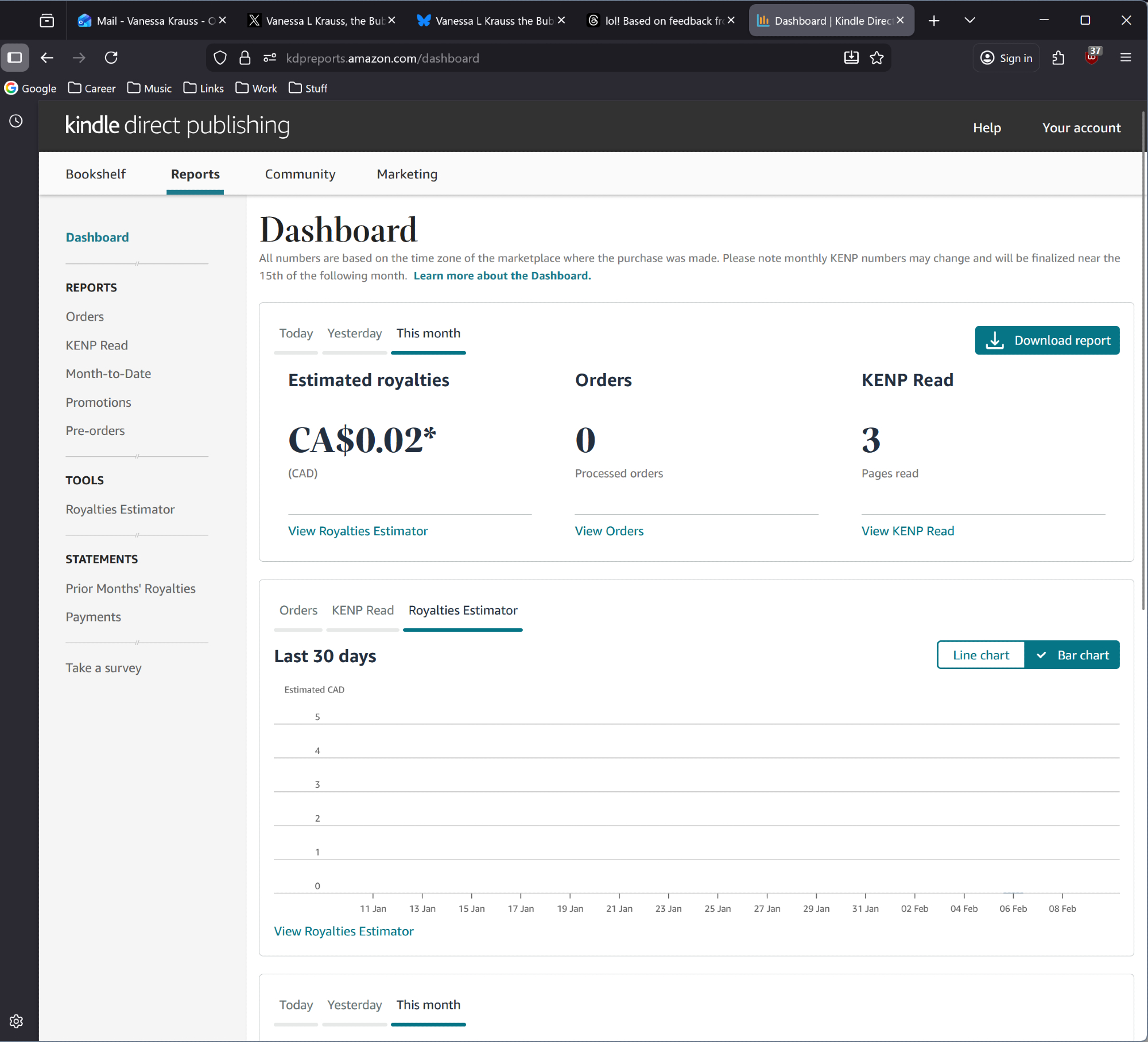
Task: Open sidebar settings gear icon
Action: coord(16,1021)
